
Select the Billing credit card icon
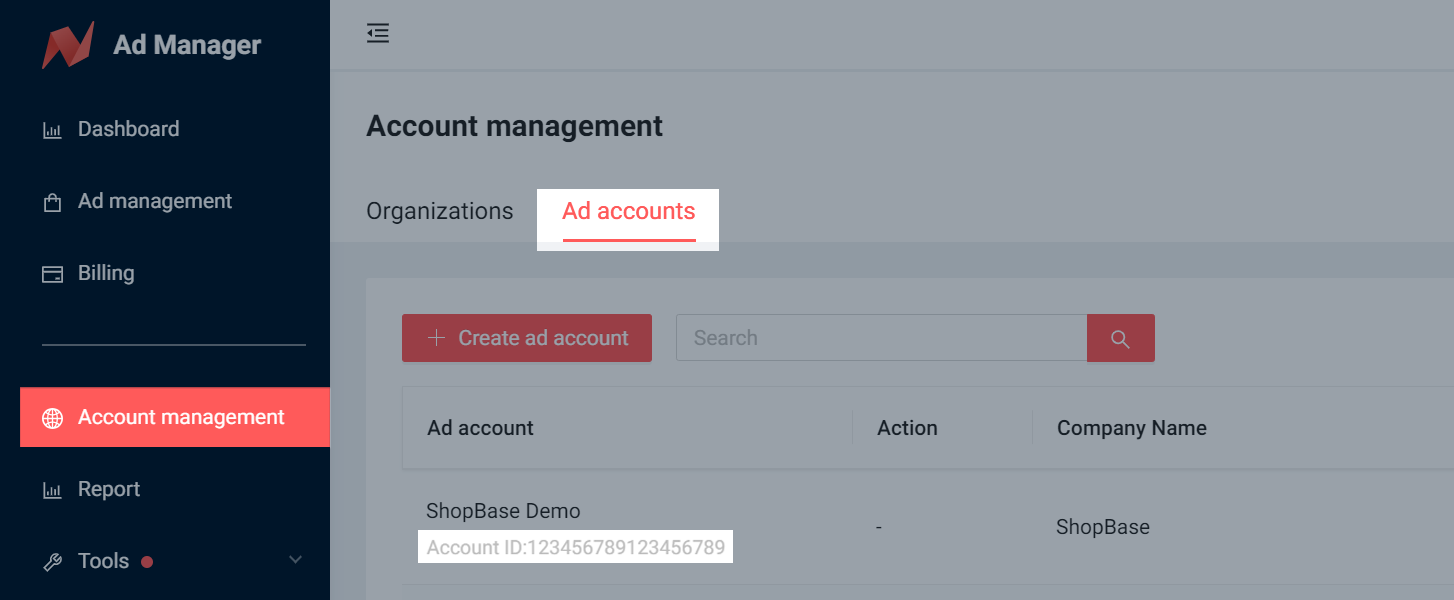52,274
